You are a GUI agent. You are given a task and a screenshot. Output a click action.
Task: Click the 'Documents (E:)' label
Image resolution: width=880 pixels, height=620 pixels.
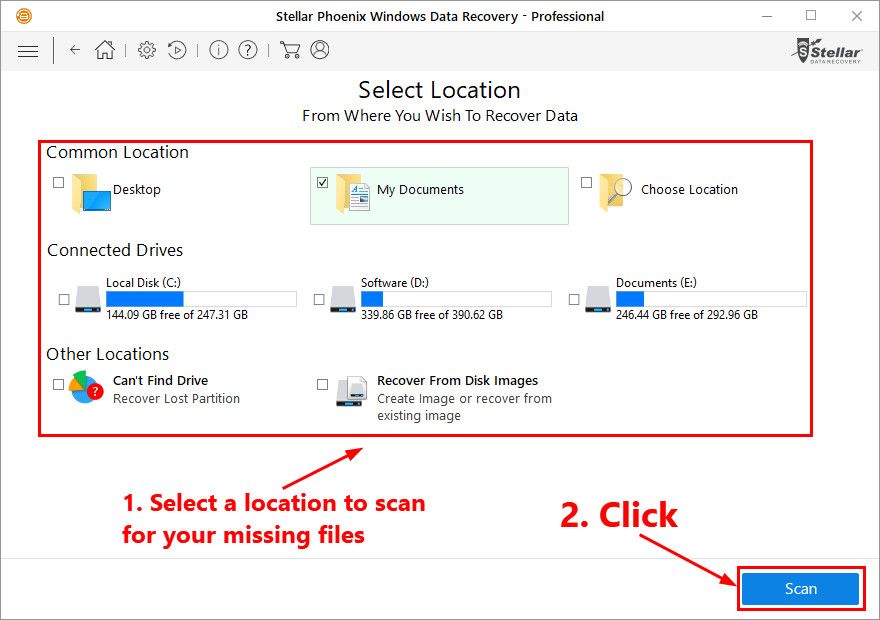[x=656, y=283]
